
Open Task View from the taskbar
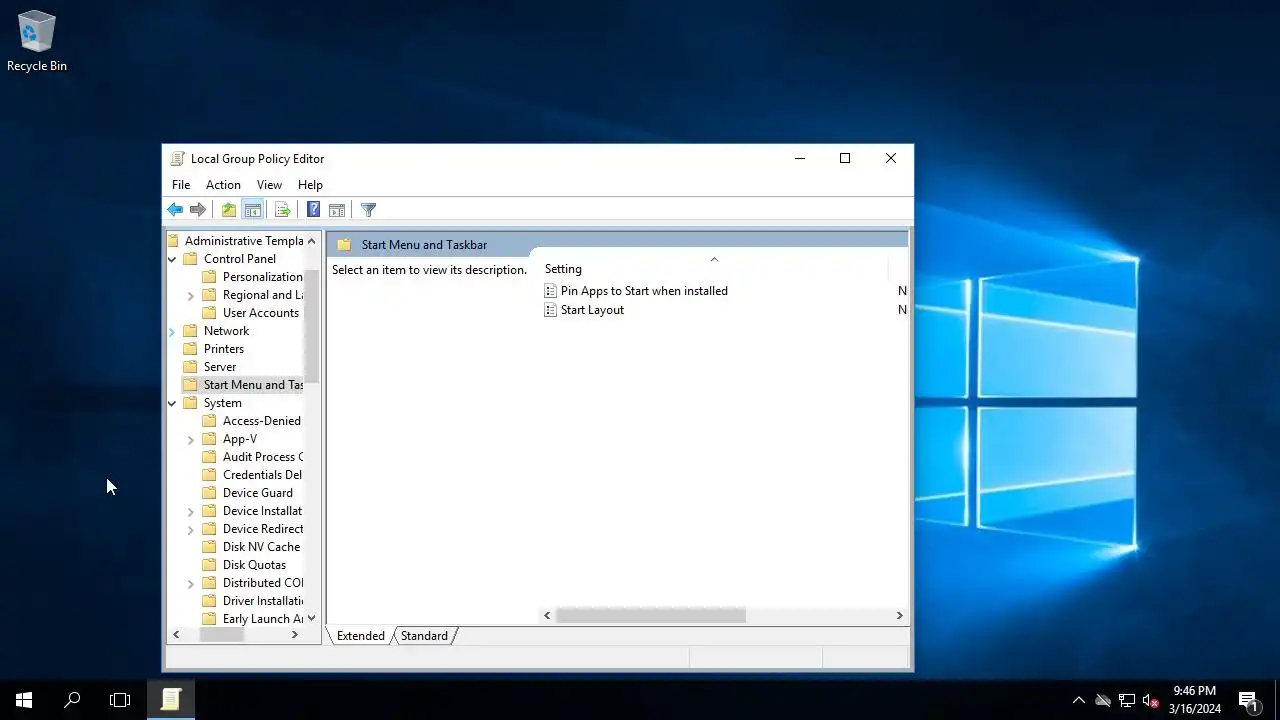click(120, 700)
